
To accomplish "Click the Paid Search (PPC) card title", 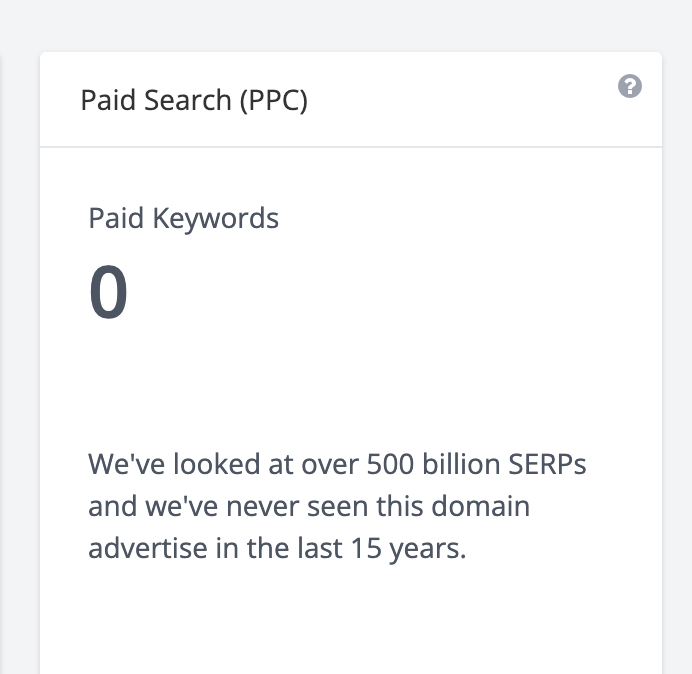I will tap(194, 101).
